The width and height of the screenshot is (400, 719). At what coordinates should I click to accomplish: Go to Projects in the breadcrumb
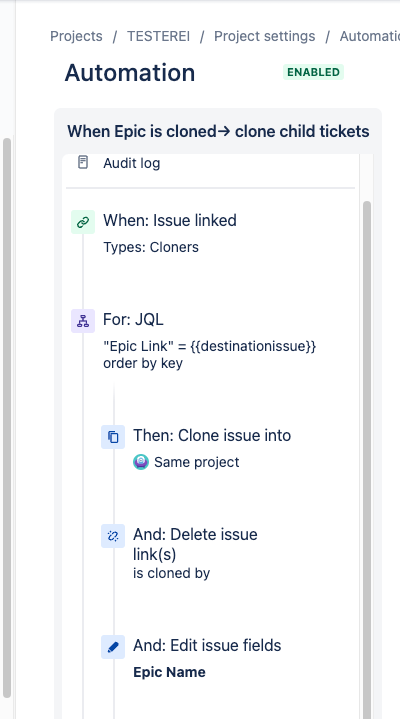76,36
